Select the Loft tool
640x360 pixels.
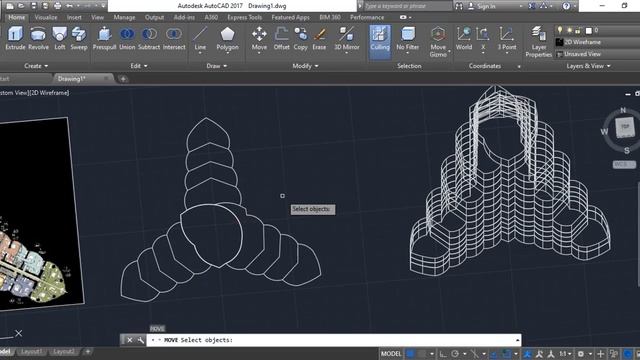click(x=60, y=38)
